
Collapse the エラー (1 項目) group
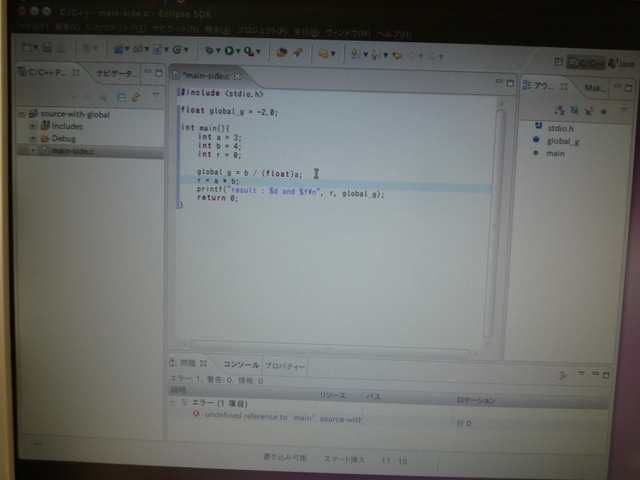point(173,402)
